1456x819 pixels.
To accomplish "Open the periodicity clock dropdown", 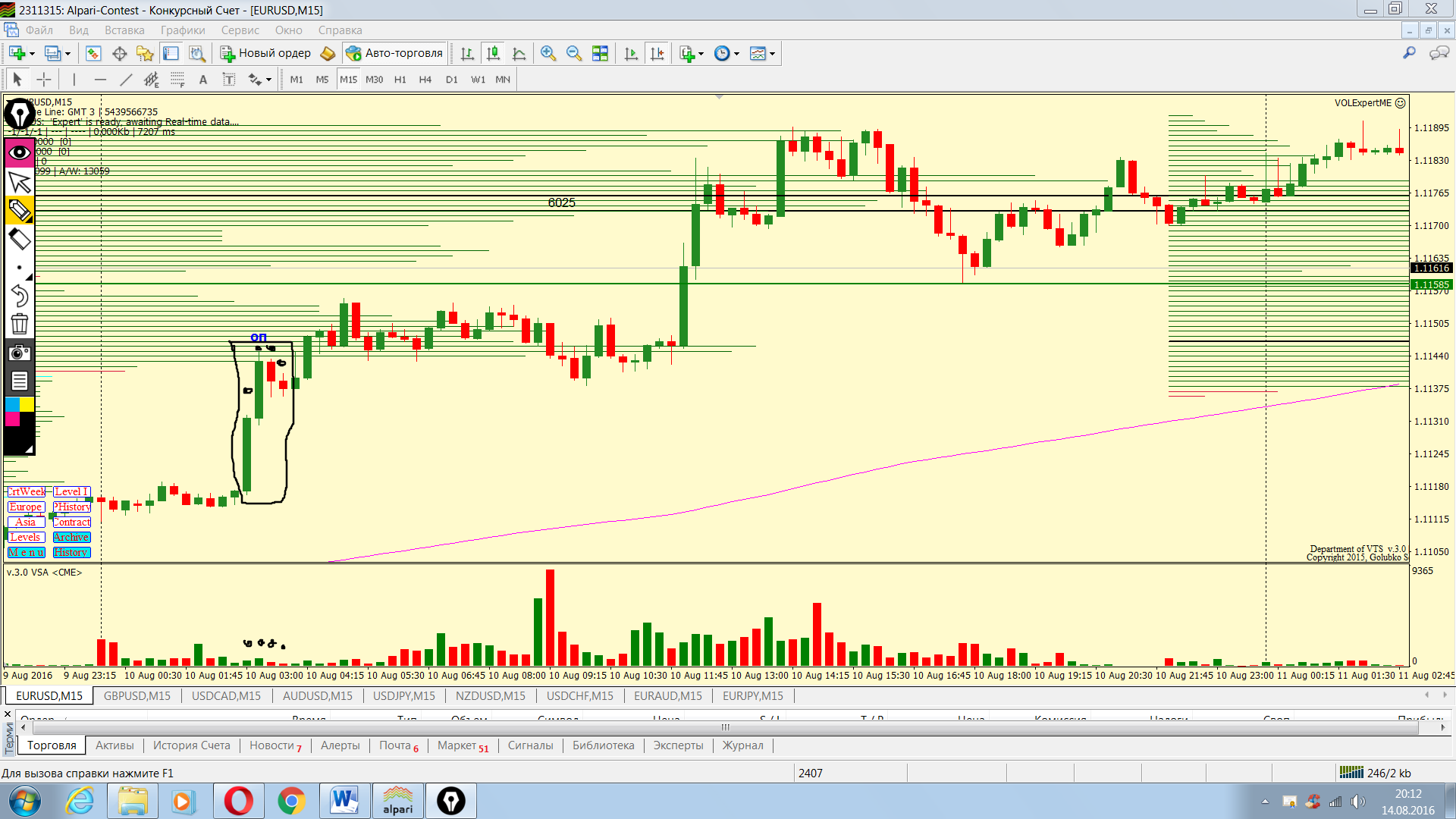I will click(x=736, y=53).
